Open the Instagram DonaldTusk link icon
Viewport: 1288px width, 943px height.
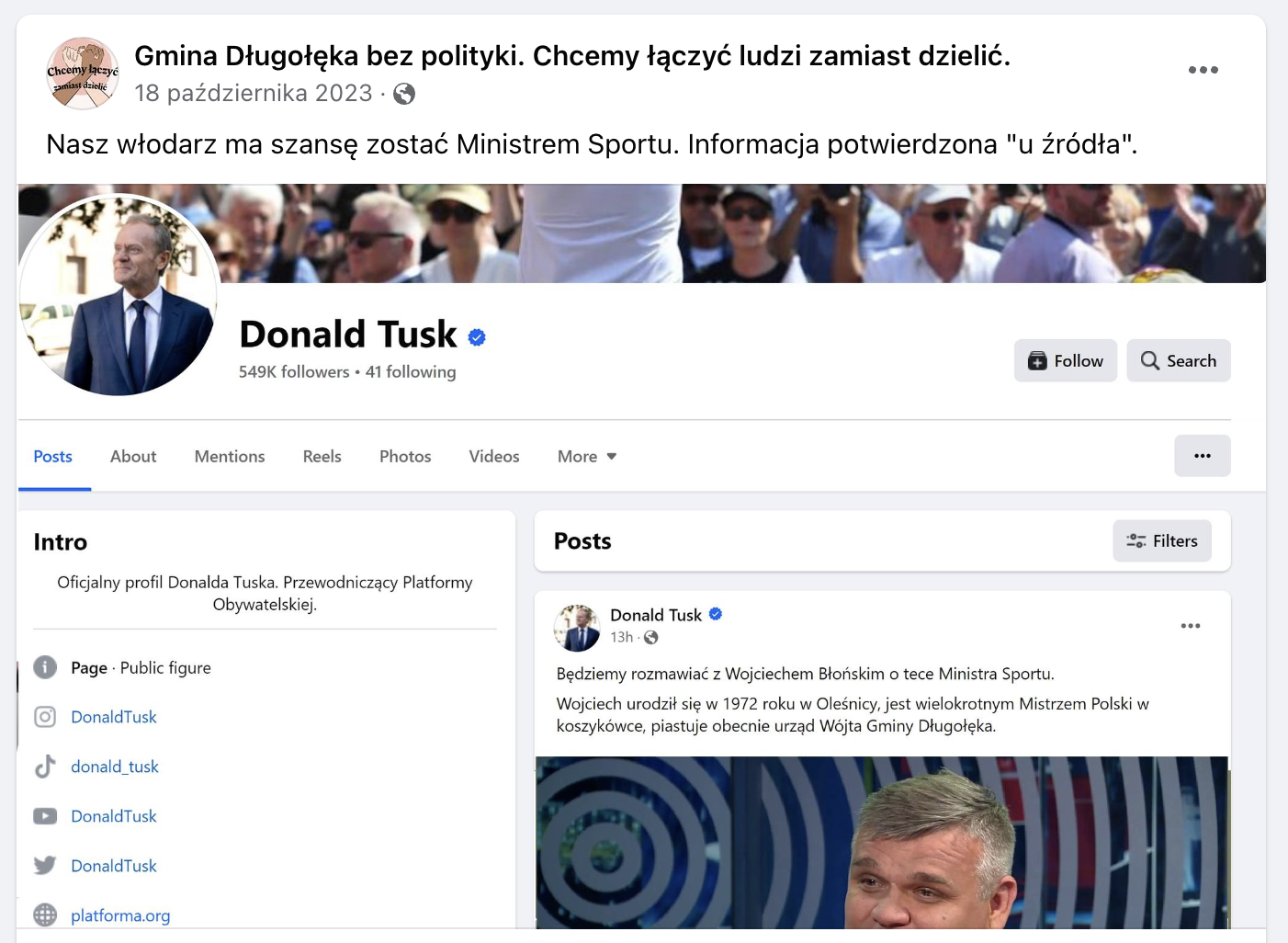tap(45, 717)
